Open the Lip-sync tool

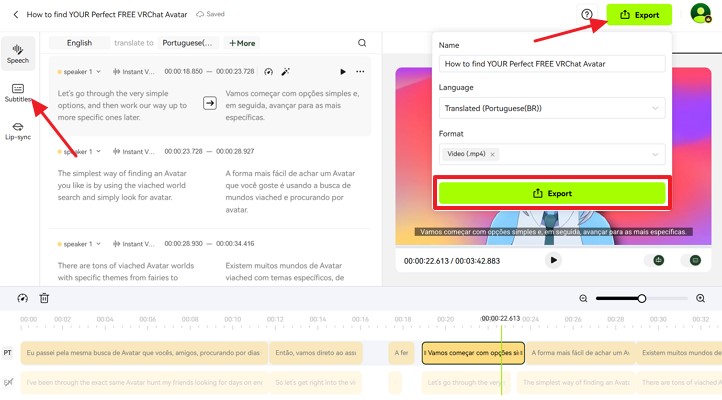pyautogui.click(x=18, y=131)
